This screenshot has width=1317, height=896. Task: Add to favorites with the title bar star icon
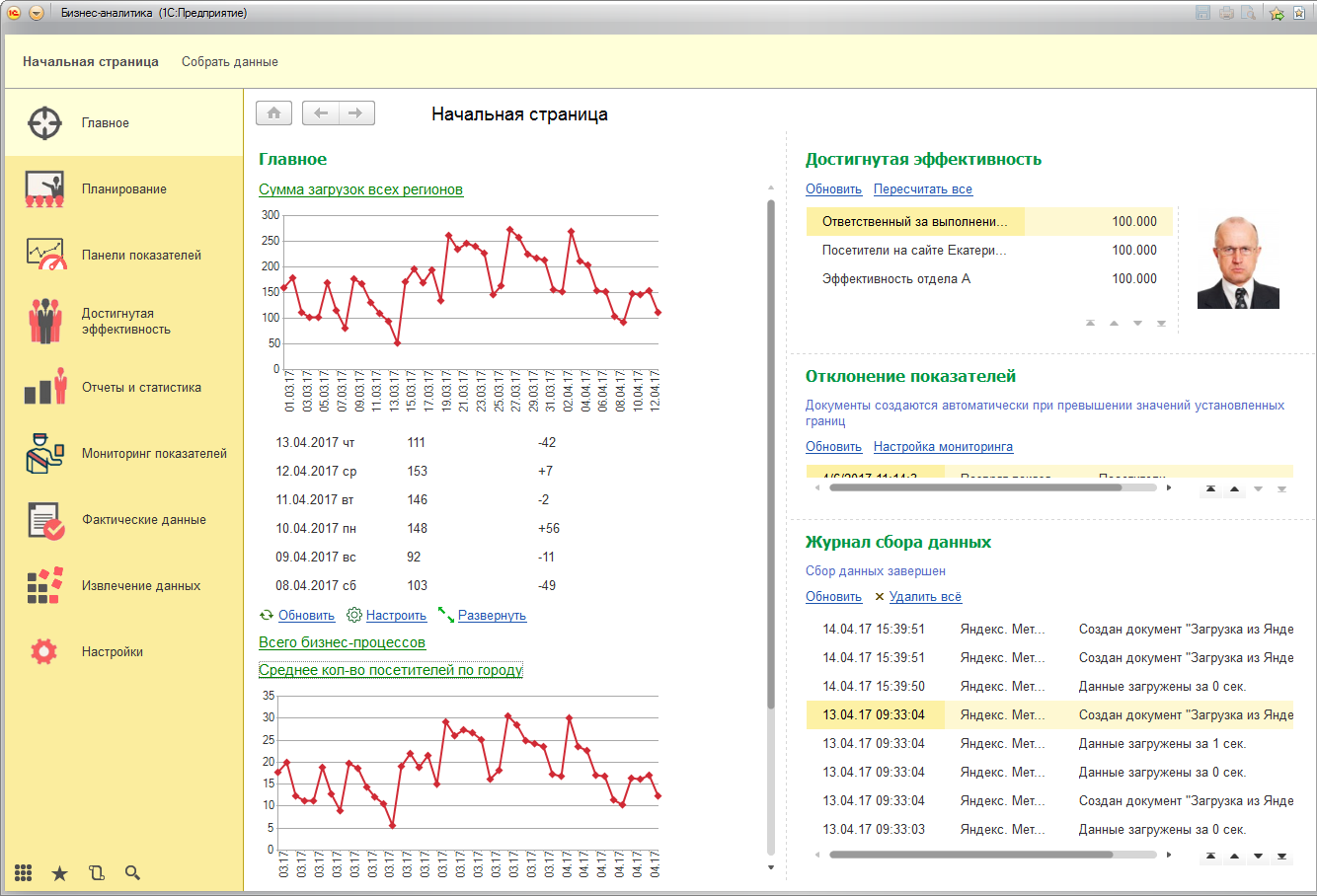[x=1277, y=13]
